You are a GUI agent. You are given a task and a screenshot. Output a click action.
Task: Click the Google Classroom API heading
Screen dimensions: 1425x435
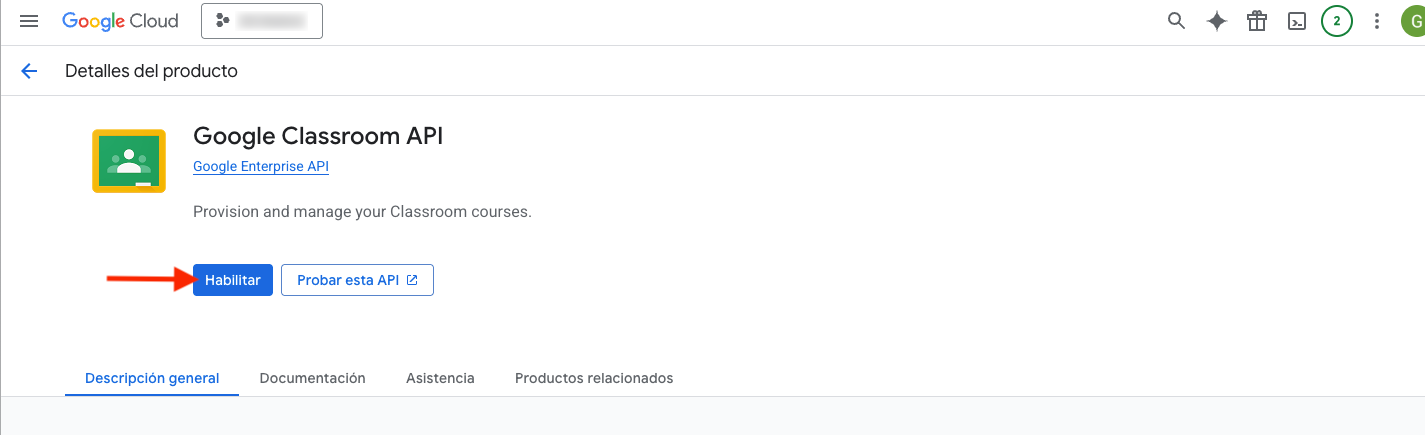click(317, 136)
